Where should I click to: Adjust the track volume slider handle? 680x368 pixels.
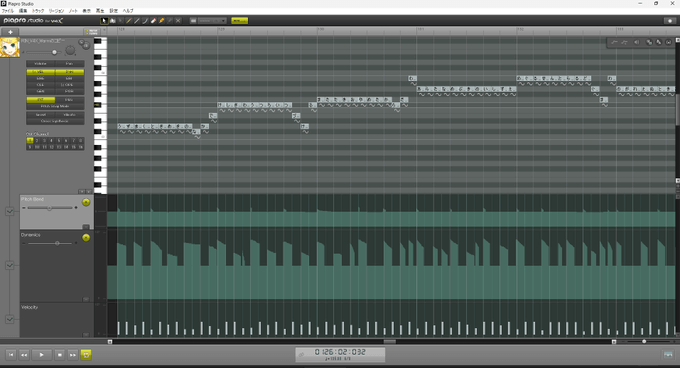pos(54,52)
